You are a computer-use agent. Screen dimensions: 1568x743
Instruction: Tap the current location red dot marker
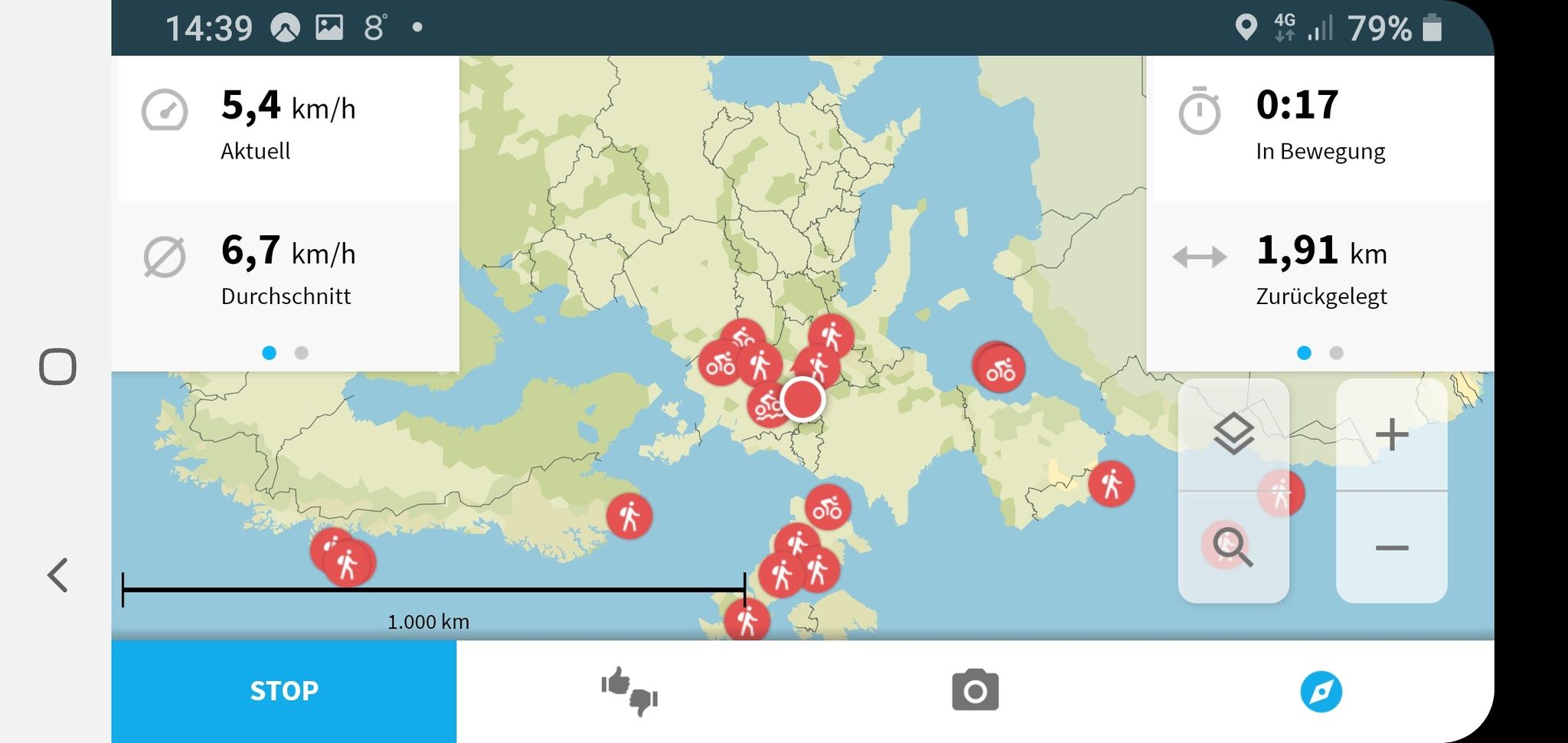(802, 399)
